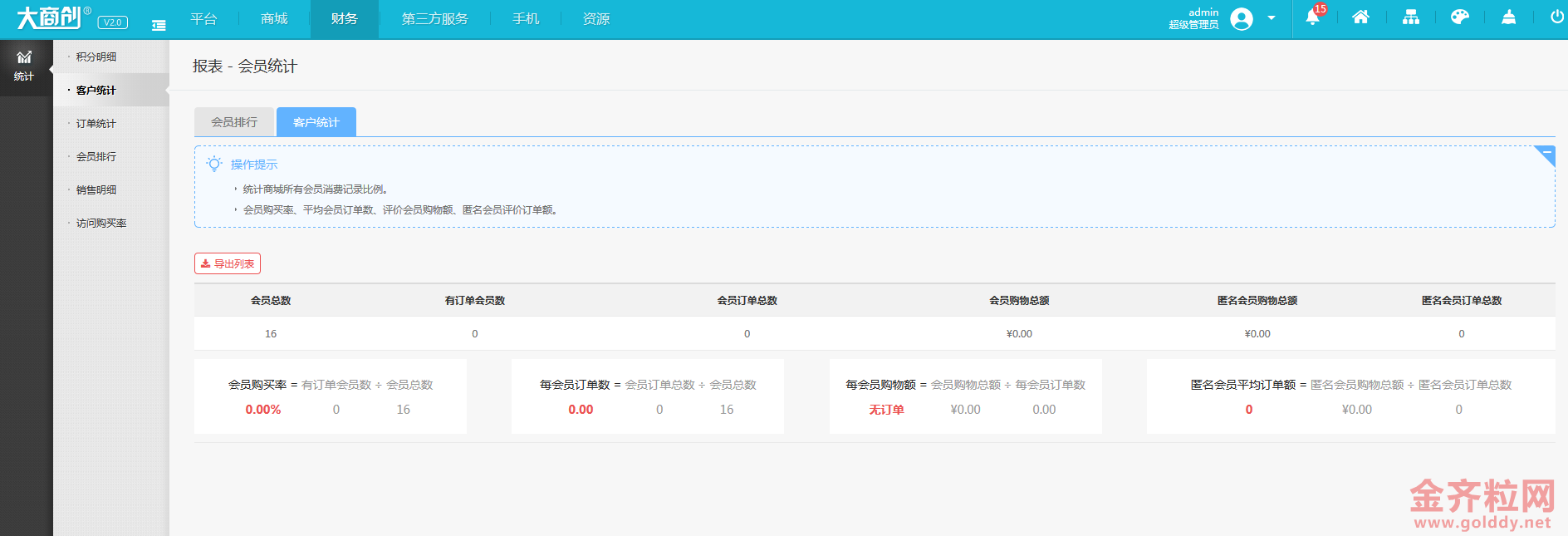This screenshot has height=536, width=1568.
Task: Open the 第三方服务 top menu
Action: click(434, 19)
